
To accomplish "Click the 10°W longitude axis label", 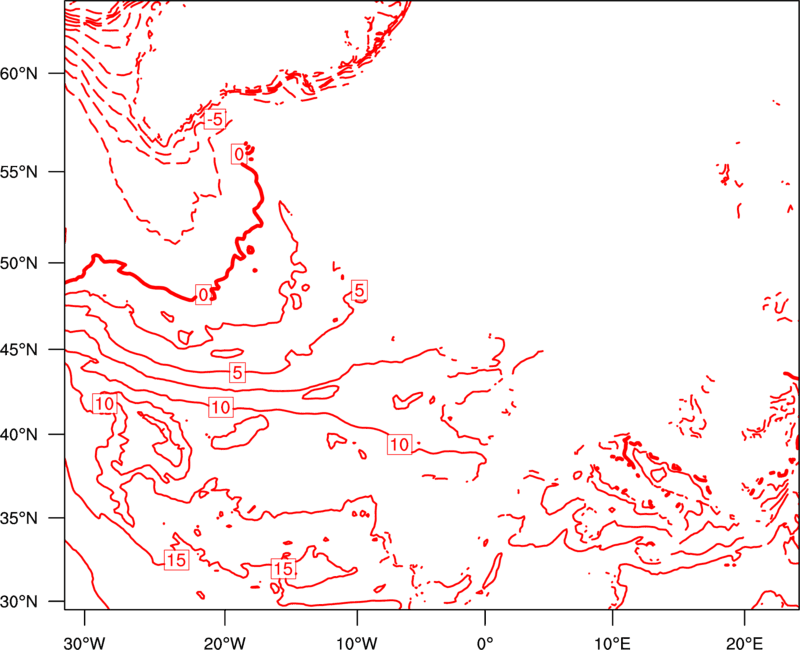I will click(x=357, y=642).
